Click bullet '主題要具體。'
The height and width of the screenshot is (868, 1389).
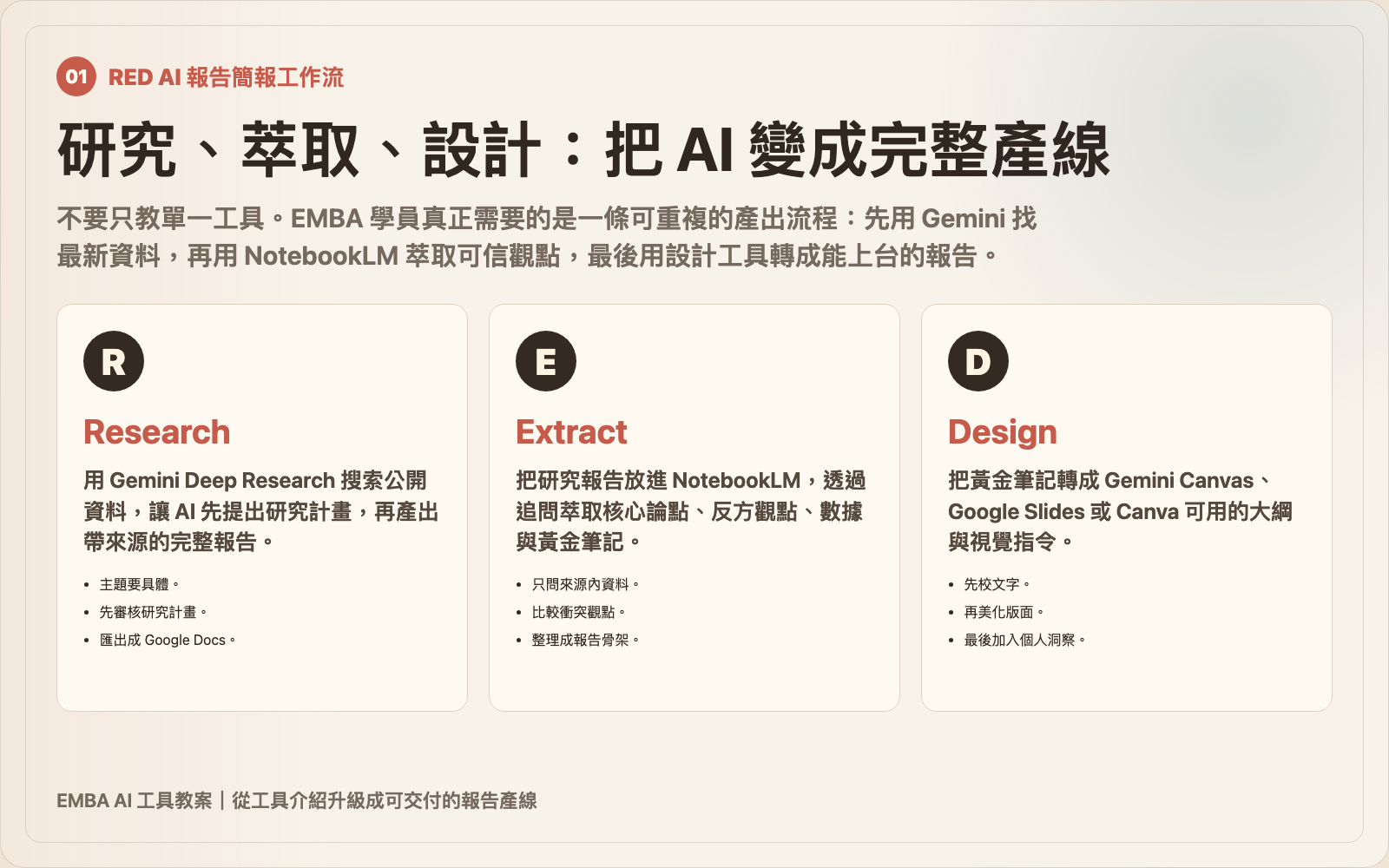(x=139, y=584)
